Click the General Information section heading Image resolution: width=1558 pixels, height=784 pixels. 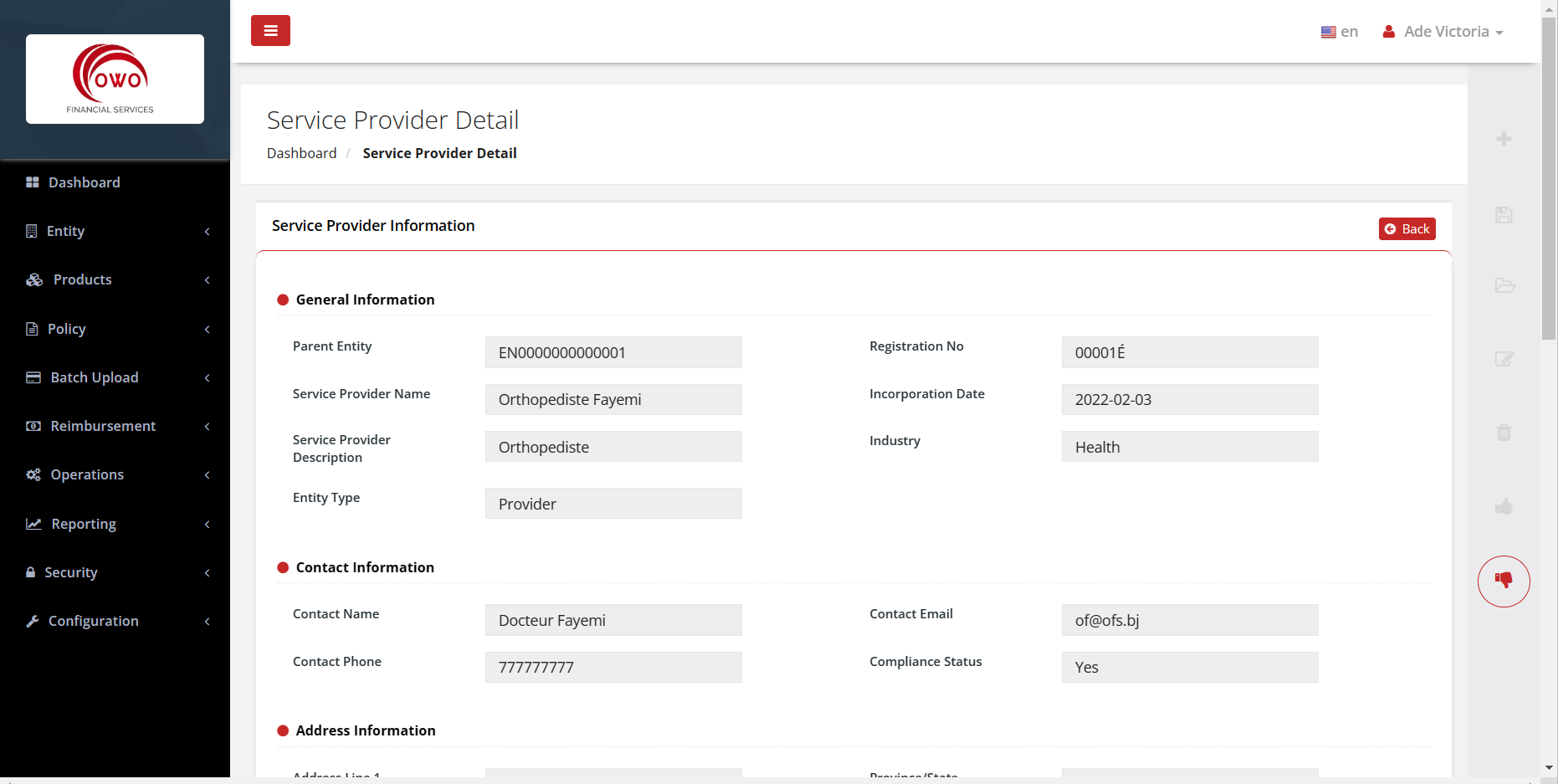pyautogui.click(x=365, y=300)
